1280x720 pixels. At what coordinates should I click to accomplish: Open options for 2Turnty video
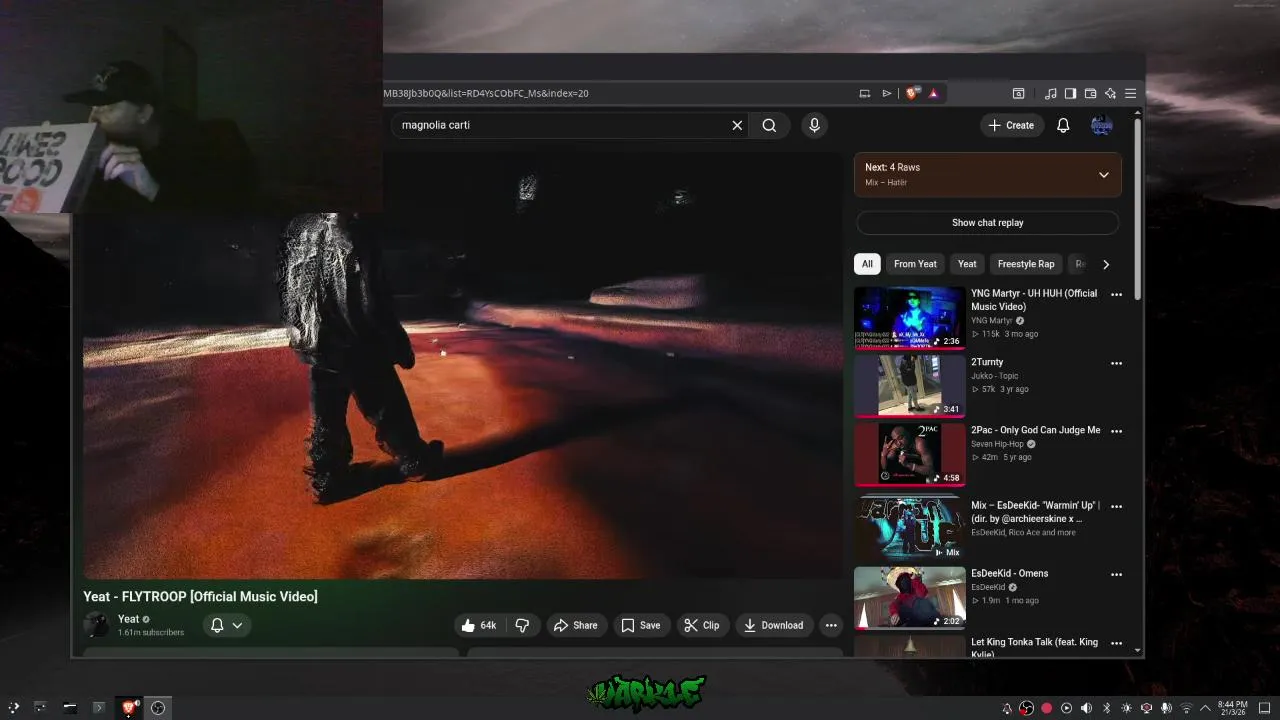coord(1116,363)
